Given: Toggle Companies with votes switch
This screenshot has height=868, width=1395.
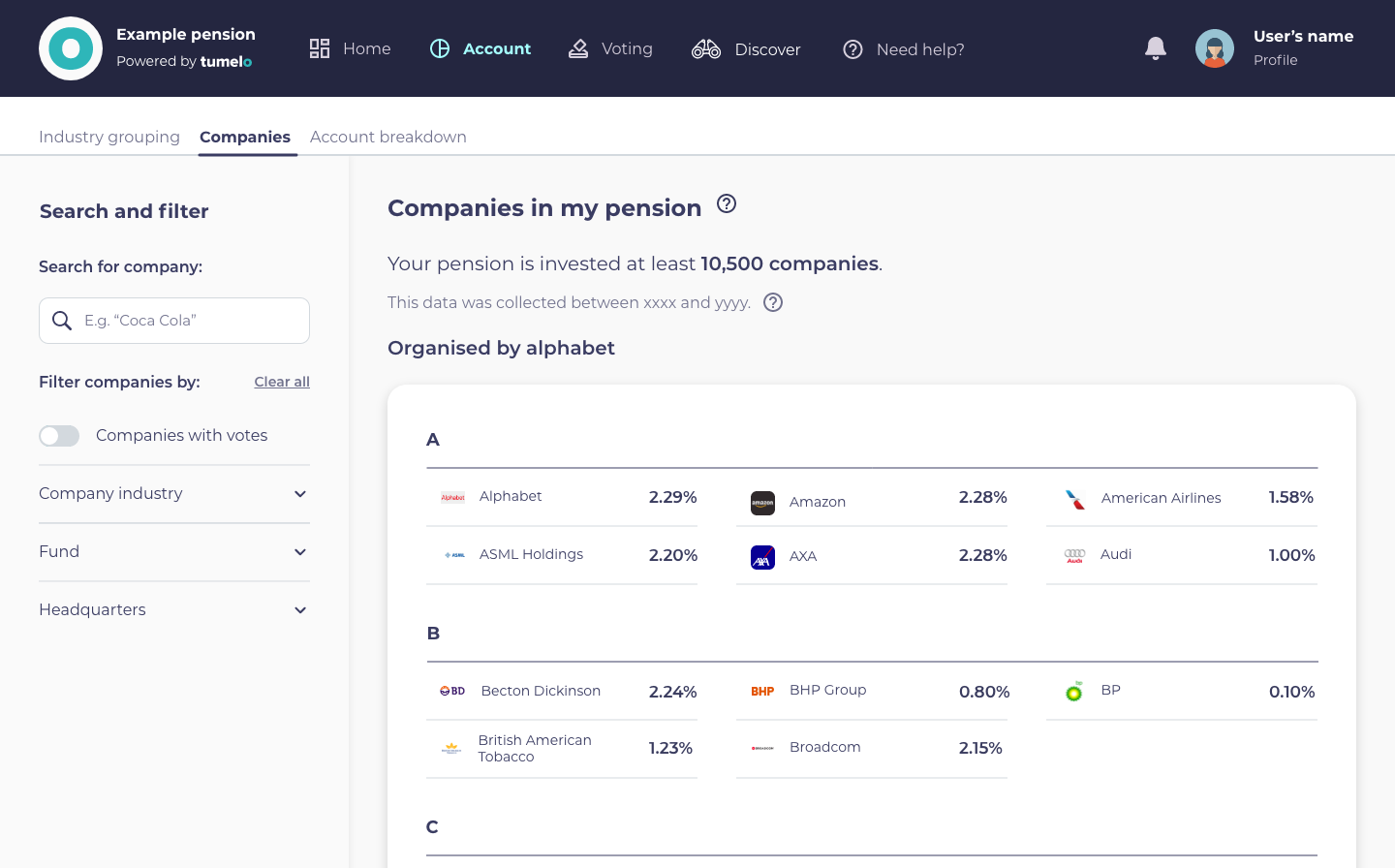Looking at the screenshot, I should [59, 436].
